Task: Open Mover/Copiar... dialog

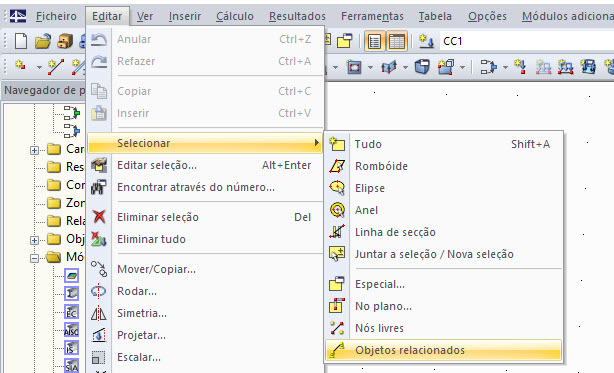Action: pos(205,269)
